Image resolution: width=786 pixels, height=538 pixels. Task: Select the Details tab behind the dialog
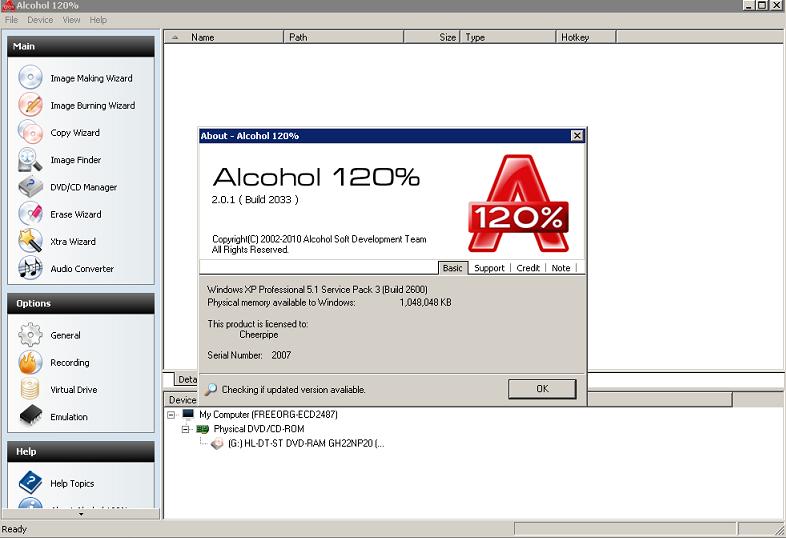point(186,379)
